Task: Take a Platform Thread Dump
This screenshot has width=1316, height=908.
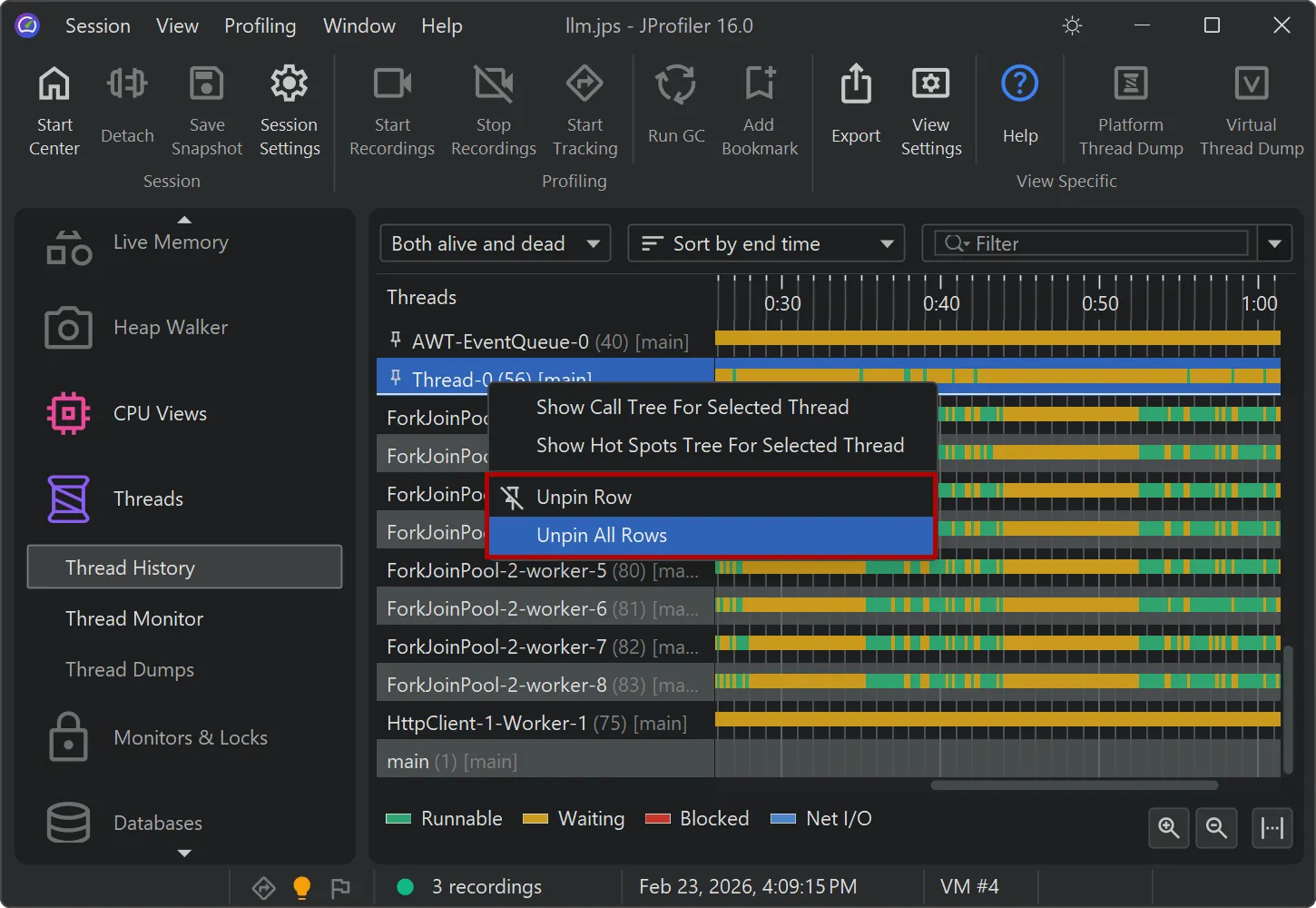Action: (1130, 109)
